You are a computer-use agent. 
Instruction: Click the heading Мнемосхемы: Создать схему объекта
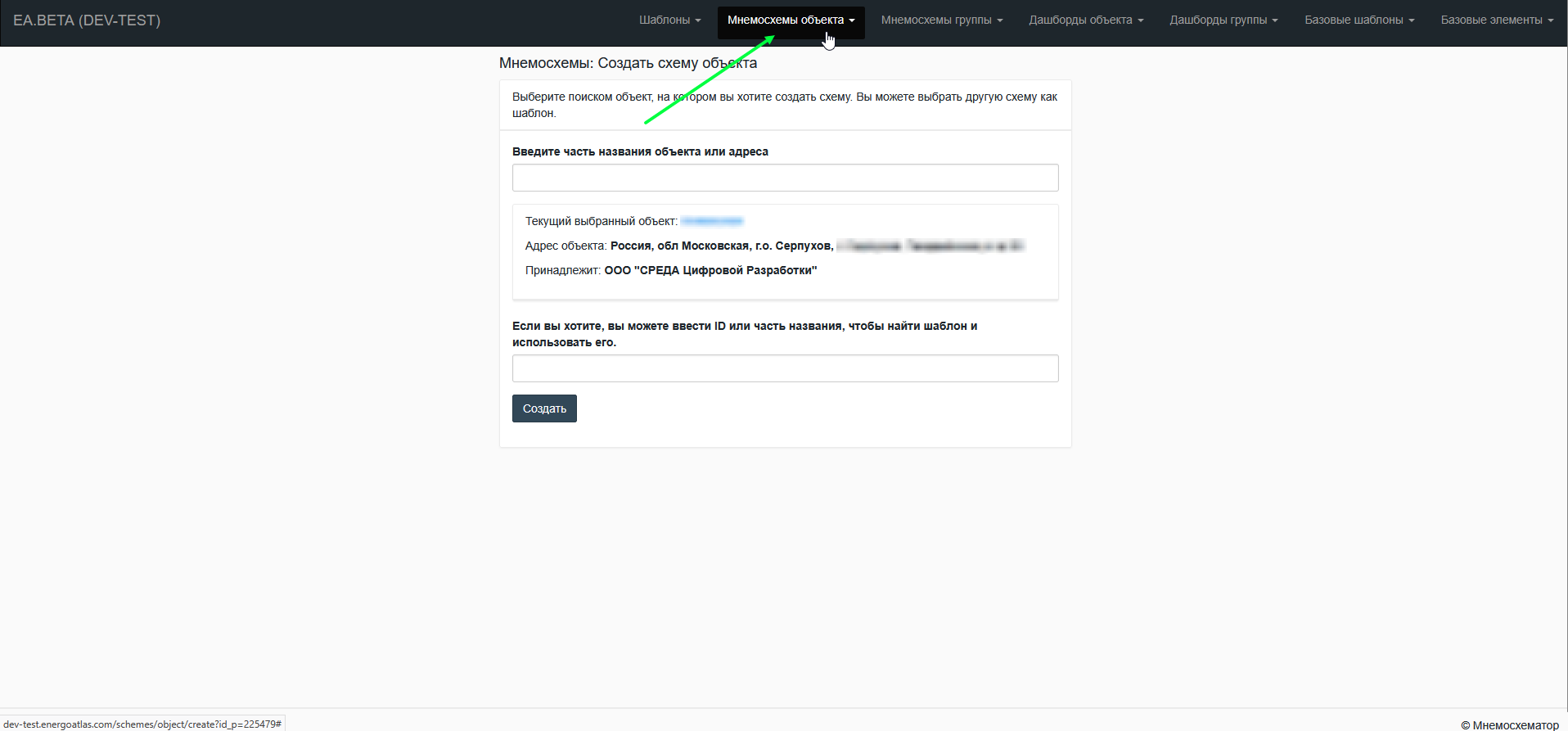point(628,63)
